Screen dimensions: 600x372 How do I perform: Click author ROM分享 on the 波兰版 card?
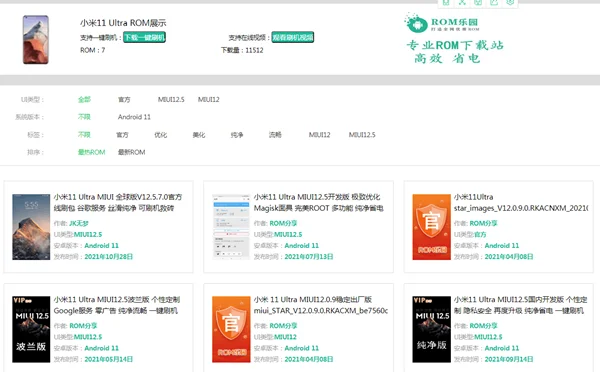tap(83, 326)
